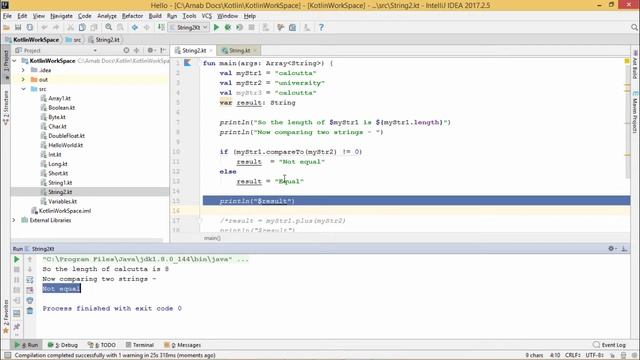Click Collapse All icon in Project panel
Screen dimensions: 640x360
(137, 50)
